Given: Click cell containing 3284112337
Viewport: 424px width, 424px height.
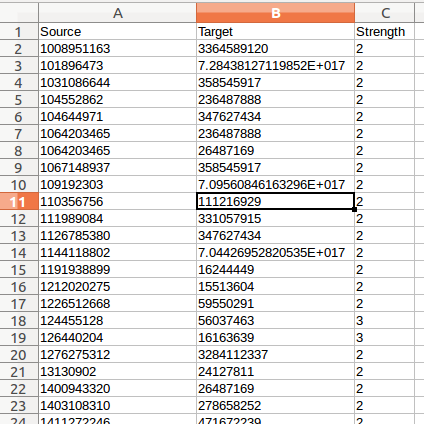Looking at the screenshot, I should click(275, 354).
